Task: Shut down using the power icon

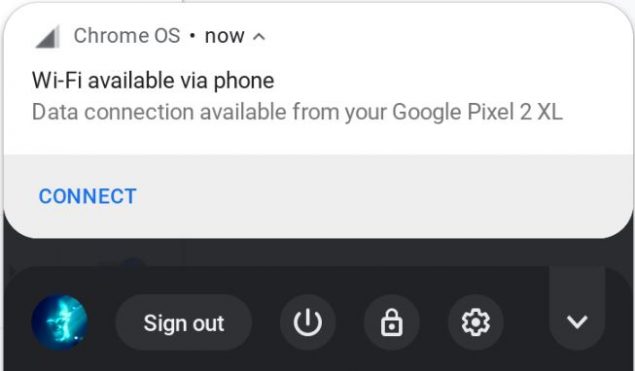Action: point(308,322)
